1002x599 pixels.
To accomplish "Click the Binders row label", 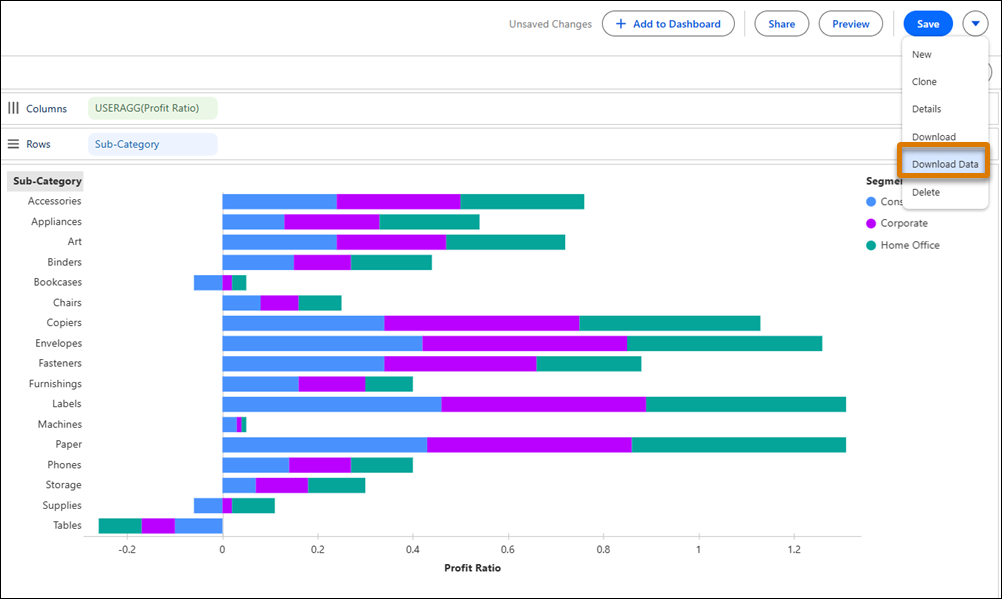I will pos(65,262).
